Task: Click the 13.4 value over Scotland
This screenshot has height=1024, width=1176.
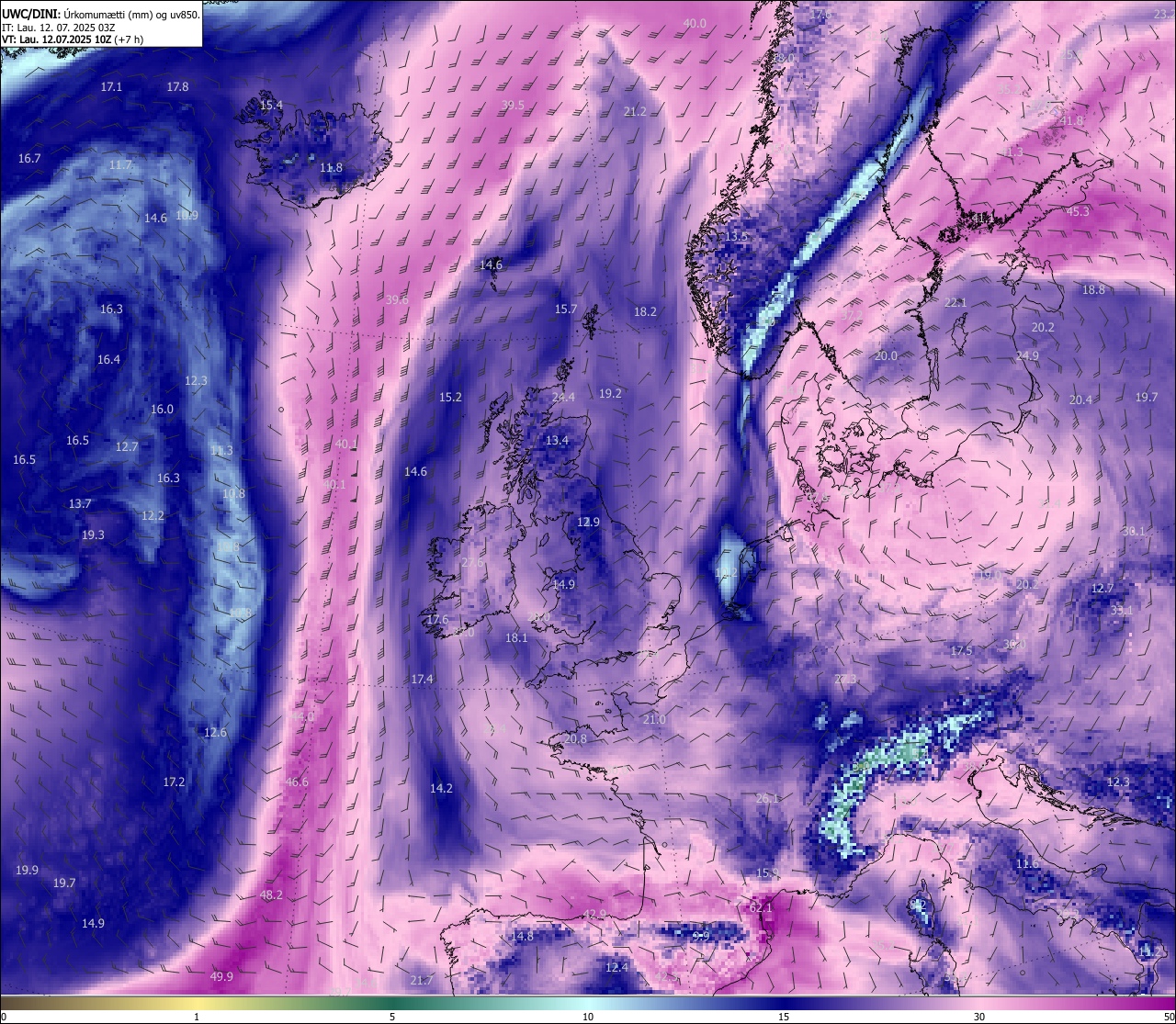Action: point(557,440)
